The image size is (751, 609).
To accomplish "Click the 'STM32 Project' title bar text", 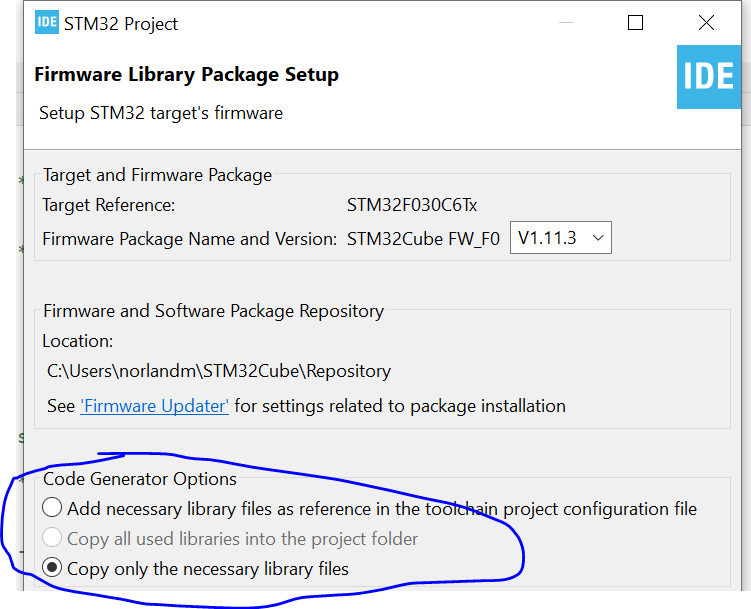I will [122, 24].
